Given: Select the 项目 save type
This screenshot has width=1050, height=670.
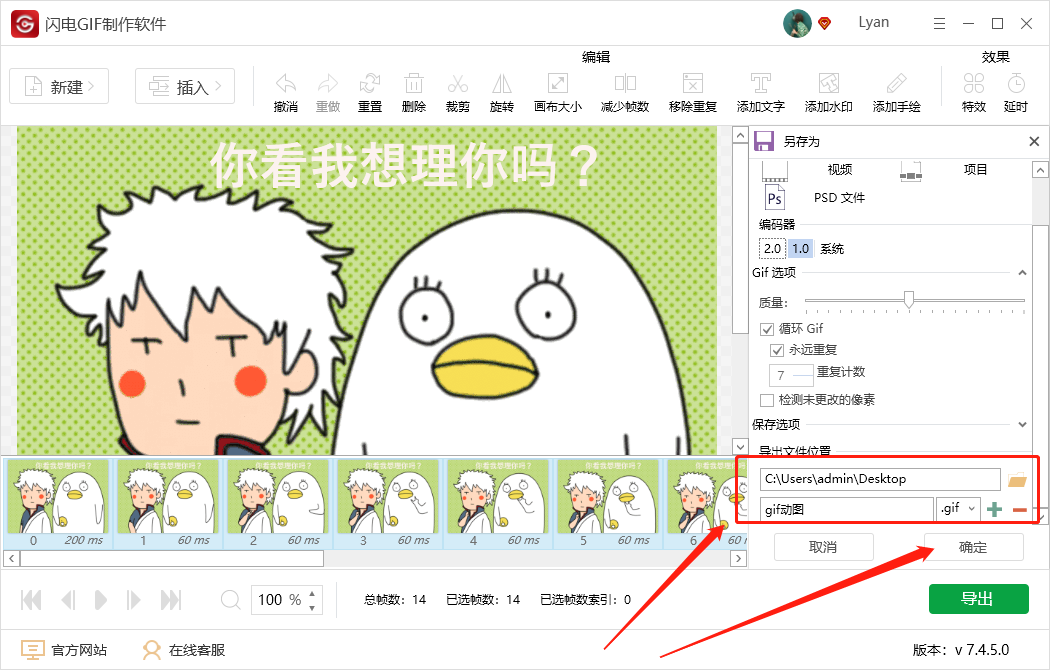Looking at the screenshot, I should (x=975, y=169).
